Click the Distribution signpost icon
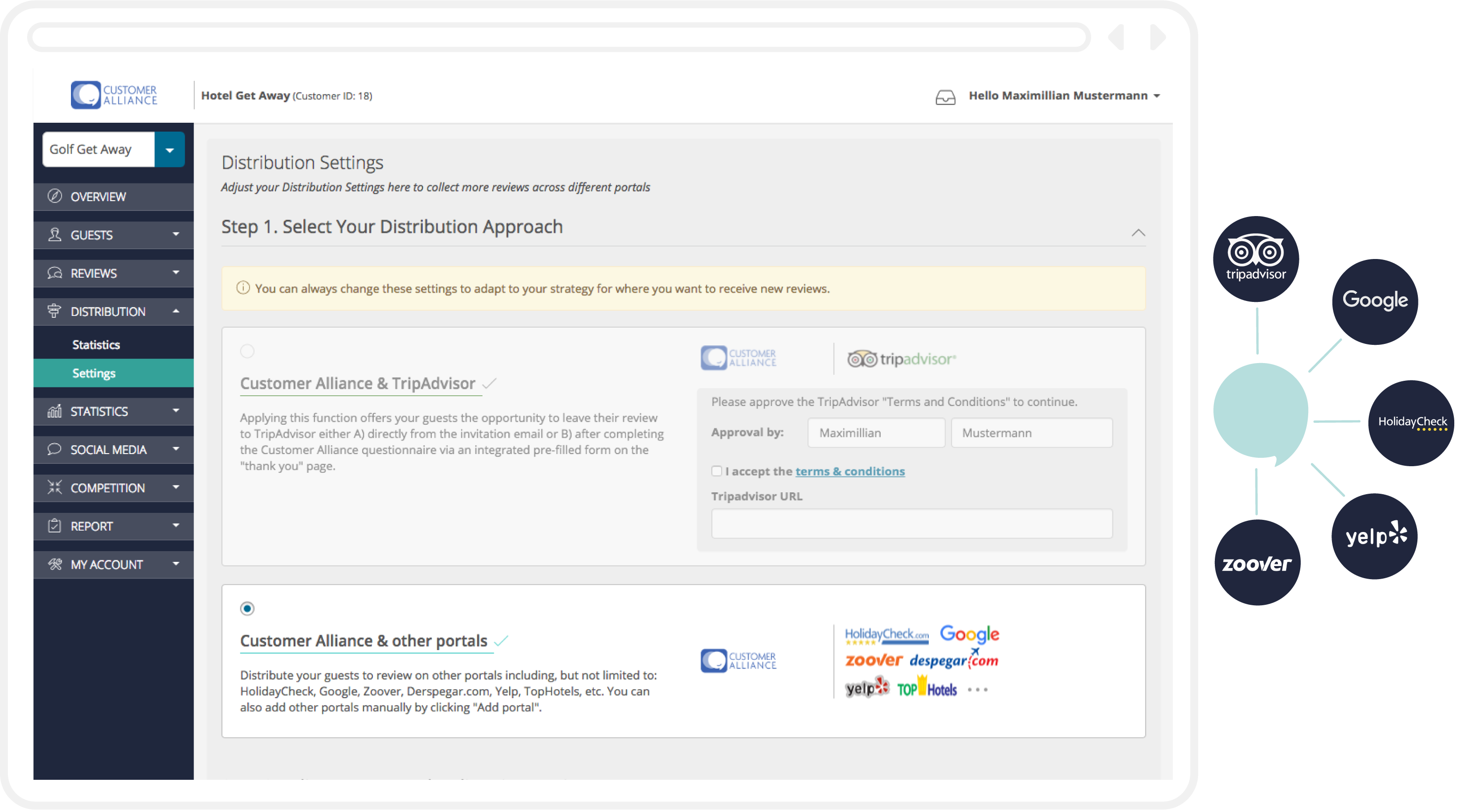Viewport: 1458px width, 812px height. point(54,311)
